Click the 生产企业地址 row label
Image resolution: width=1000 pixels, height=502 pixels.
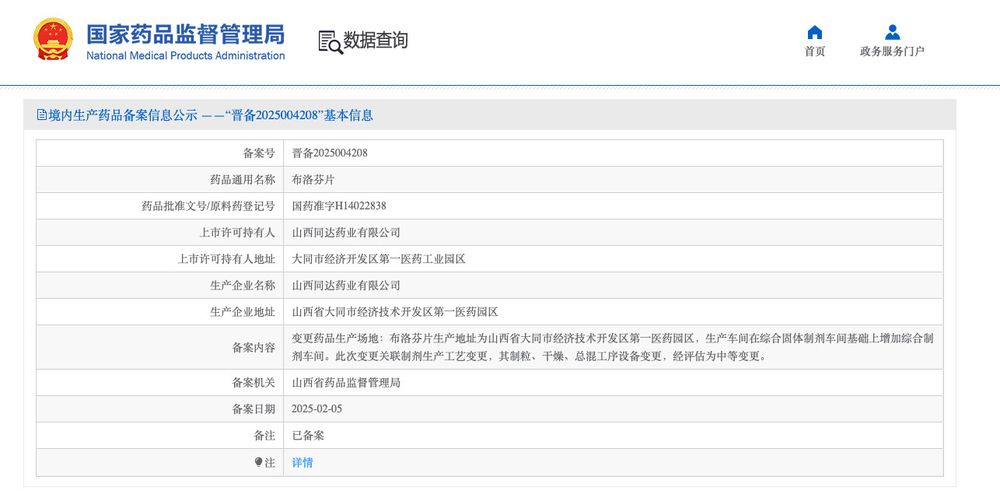pos(243,312)
